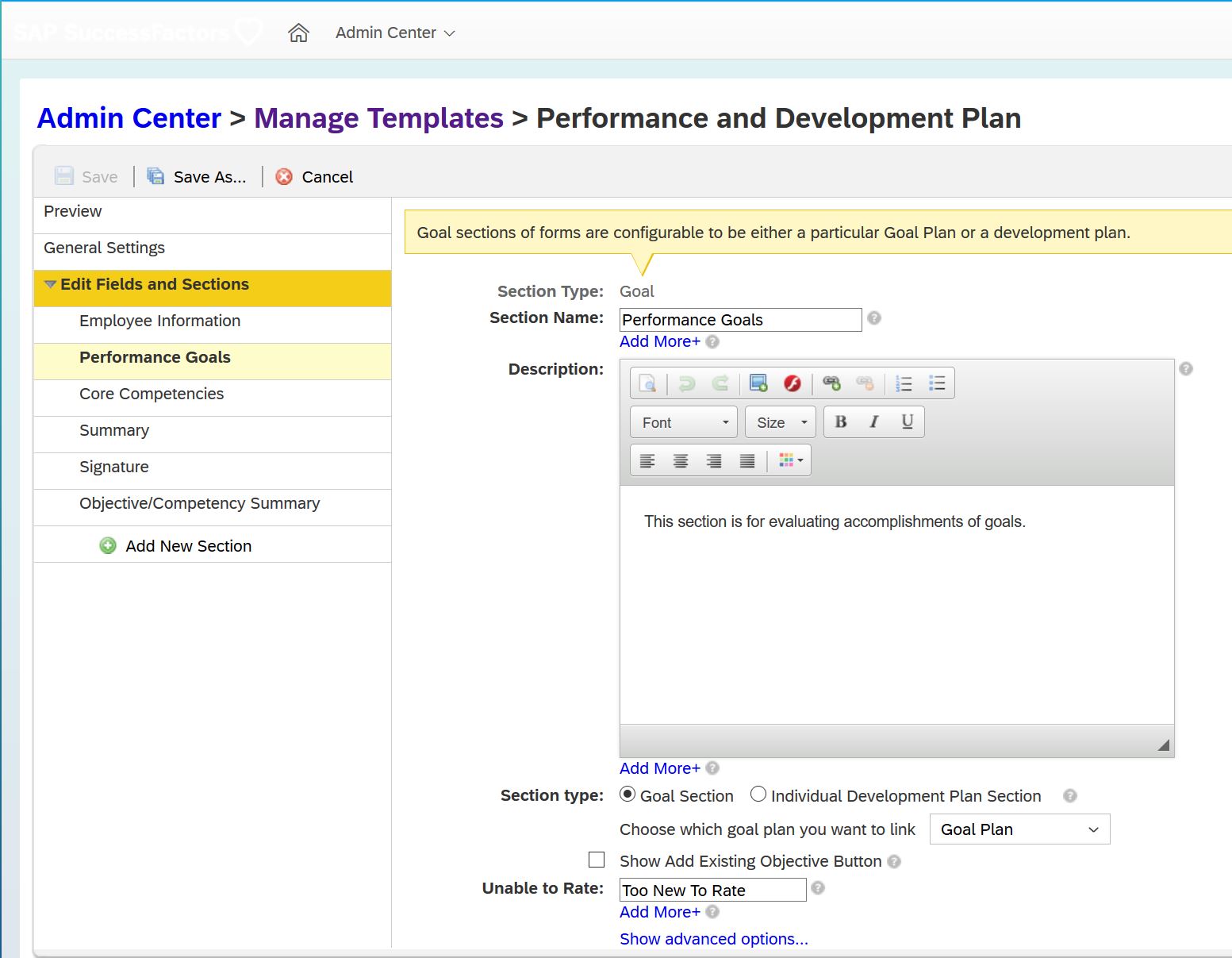1232x958 pixels.
Task: Select Individual Development Plan Section radio
Action: point(758,794)
